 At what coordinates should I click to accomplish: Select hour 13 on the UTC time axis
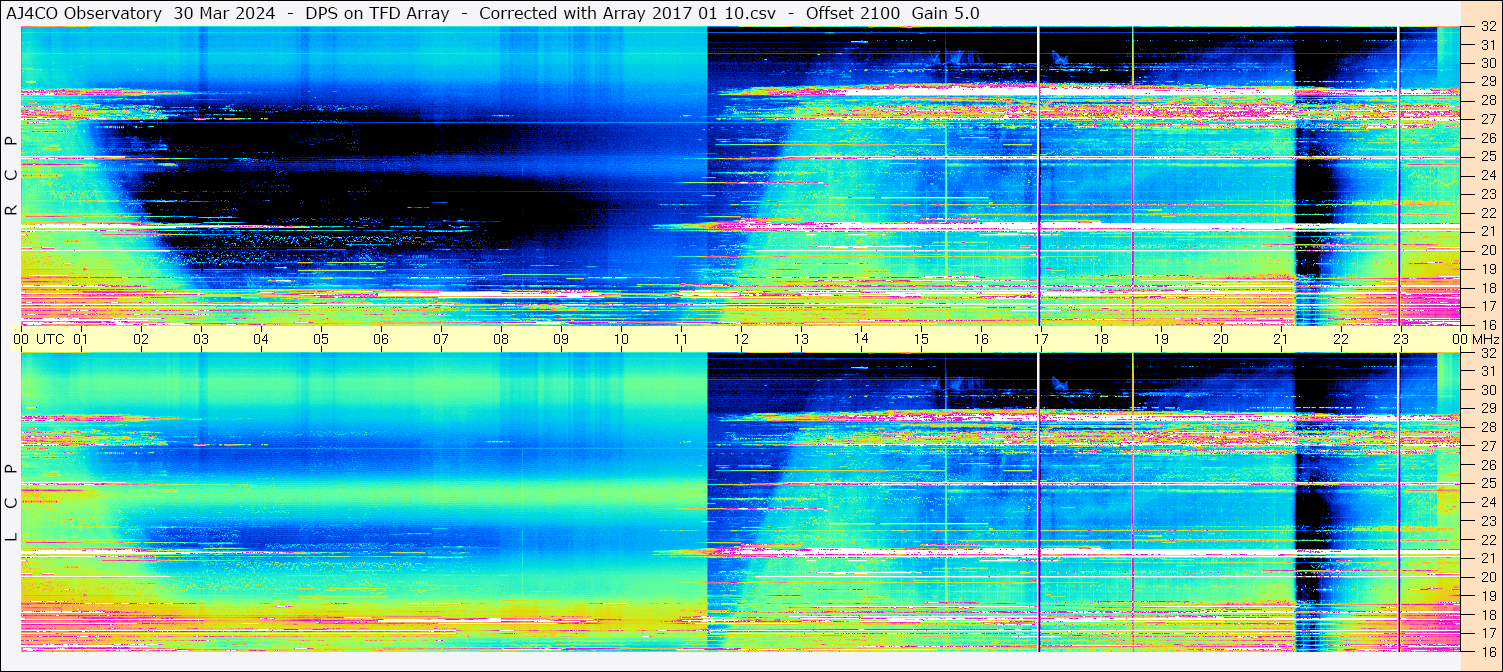click(801, 339)
